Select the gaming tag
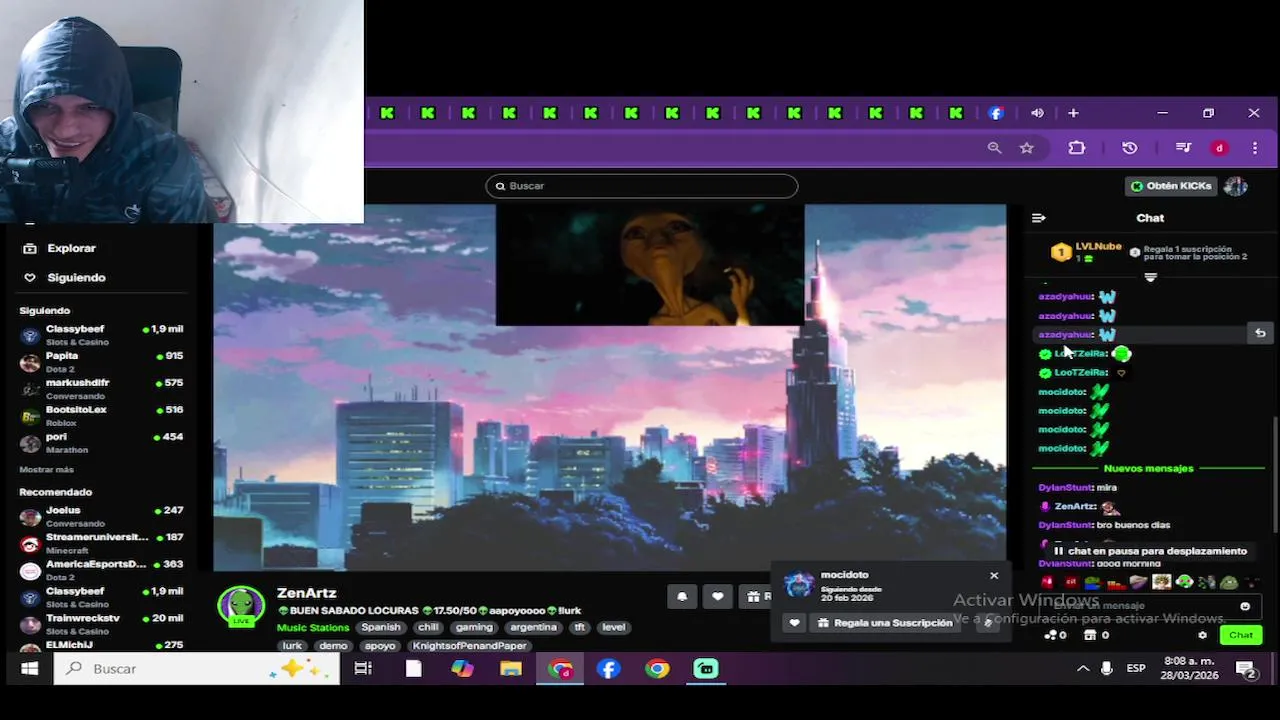1280x720 pixels. tap(474, 628)
